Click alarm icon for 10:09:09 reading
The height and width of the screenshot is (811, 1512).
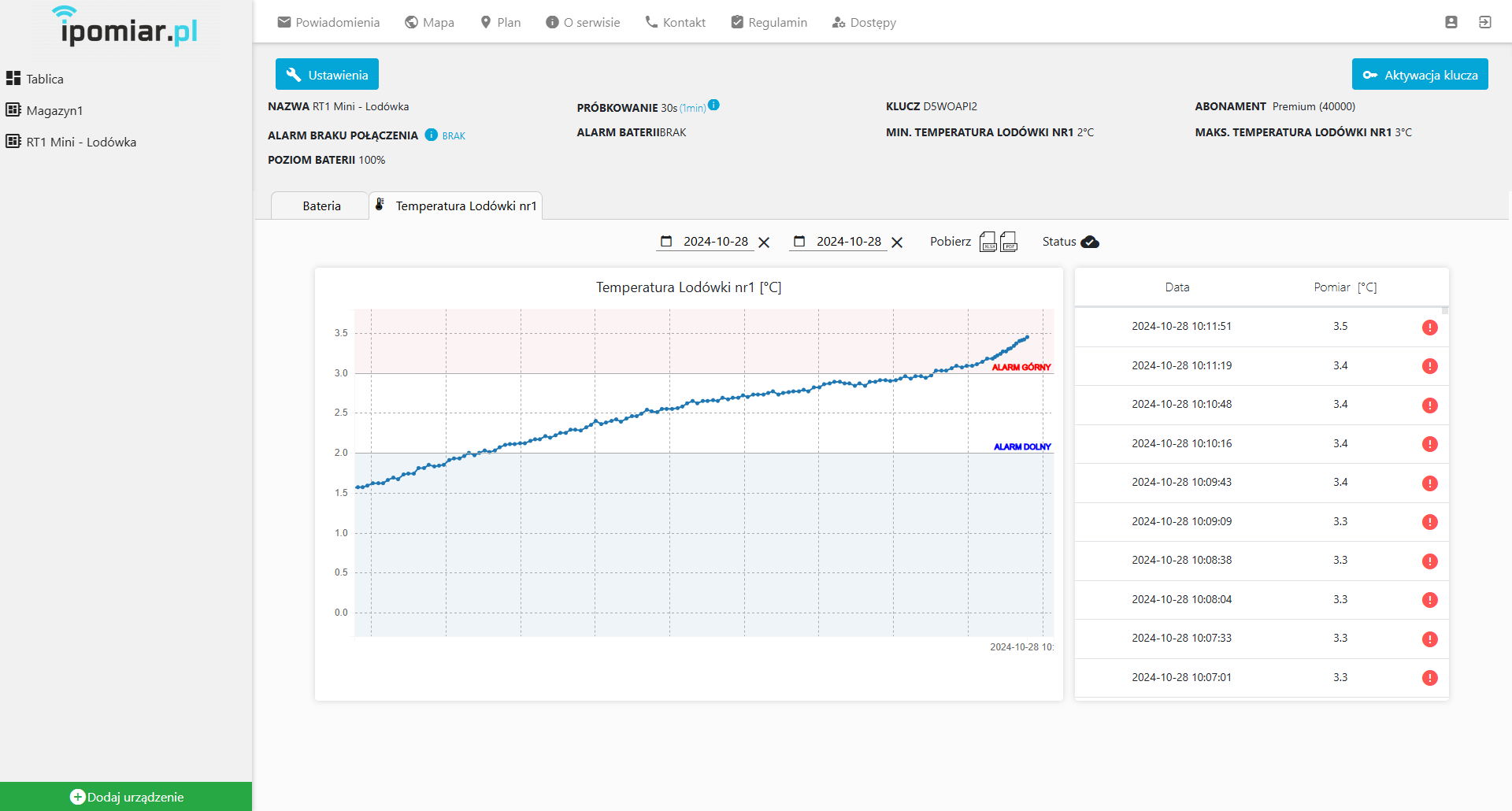pos(1429,522)
